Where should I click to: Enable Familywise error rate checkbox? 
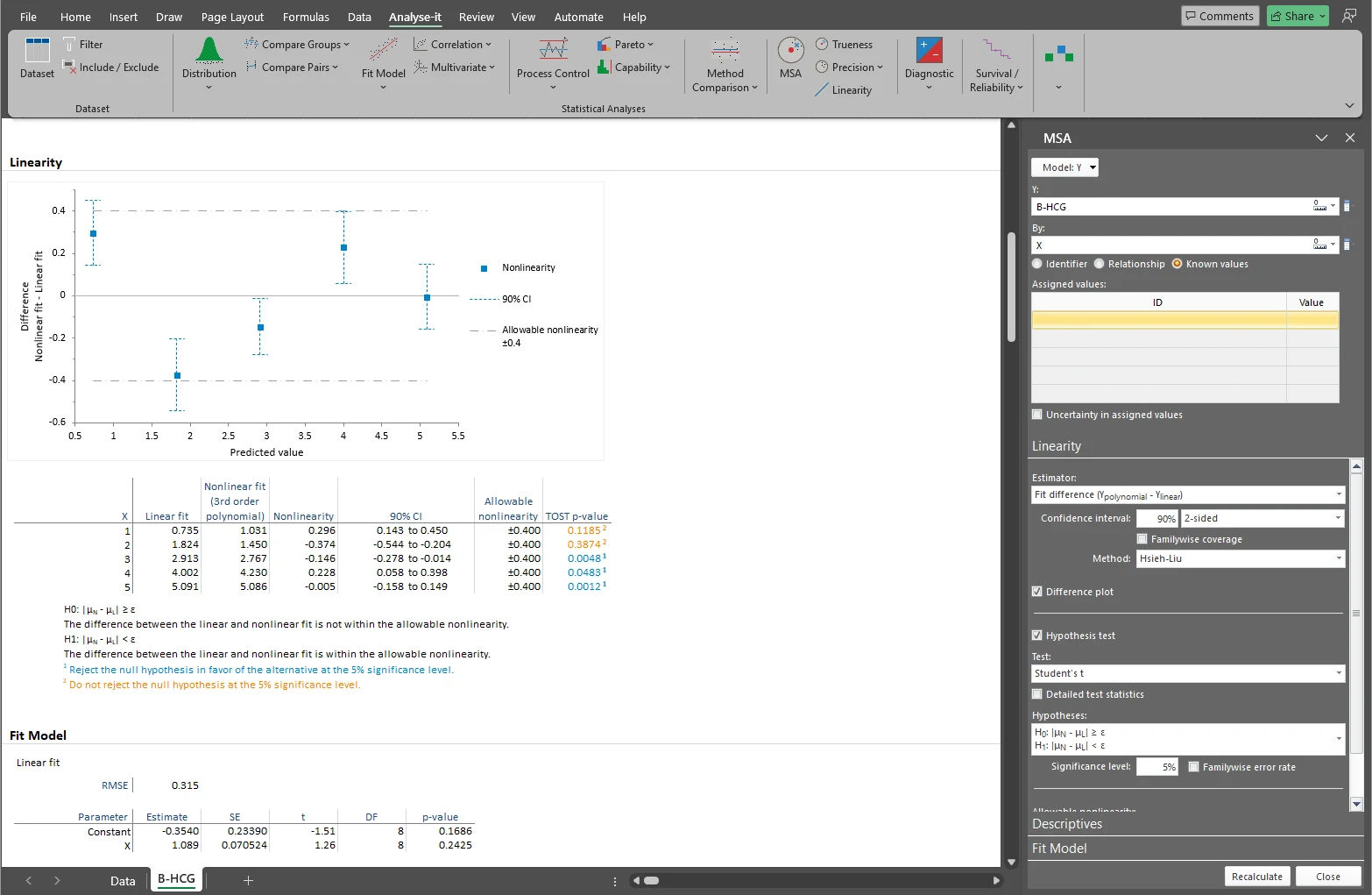1194,767
